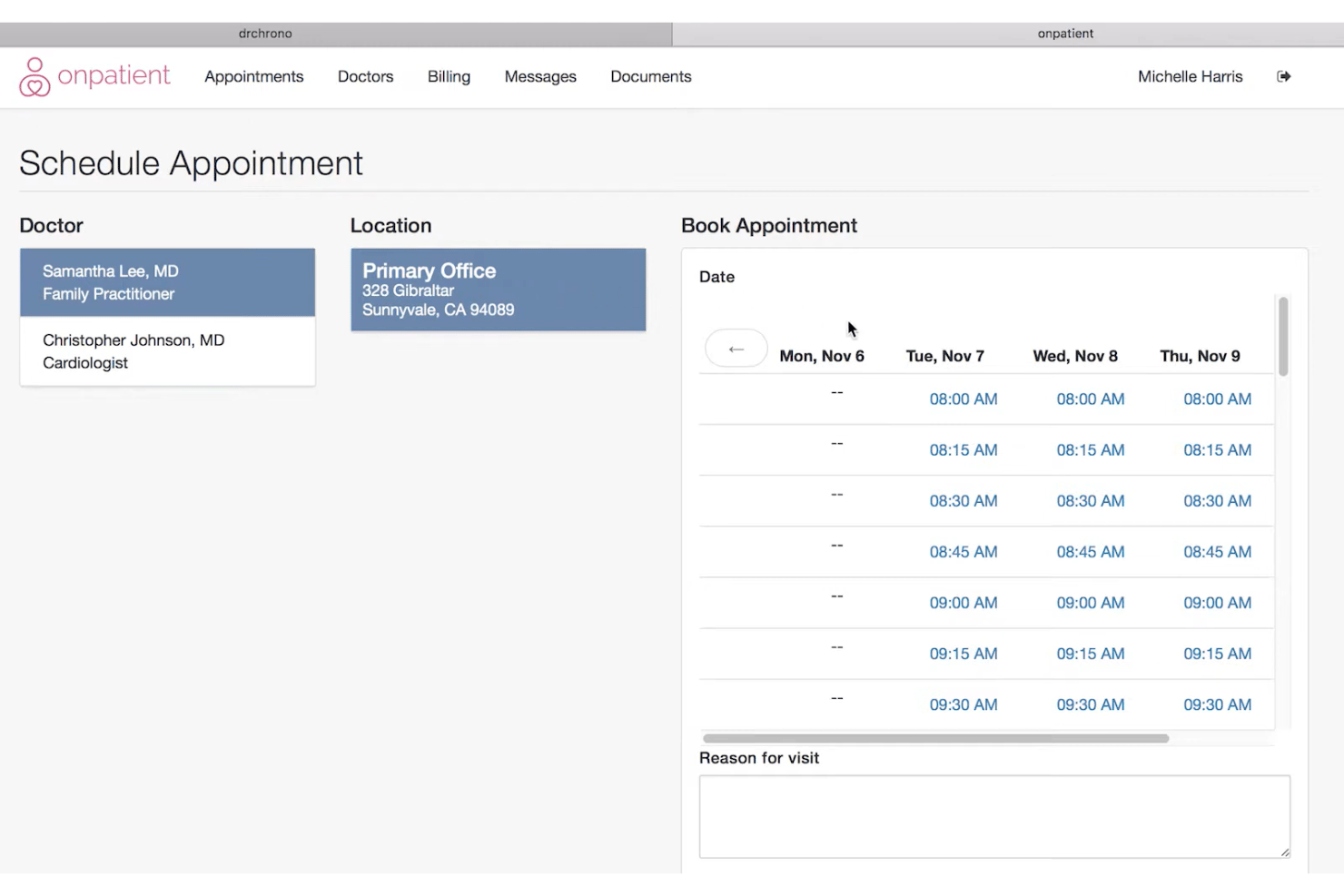Book 09:00 AM on Tue, Nov 7
This screenshot has width=1344, height=896.
(964, 603)
